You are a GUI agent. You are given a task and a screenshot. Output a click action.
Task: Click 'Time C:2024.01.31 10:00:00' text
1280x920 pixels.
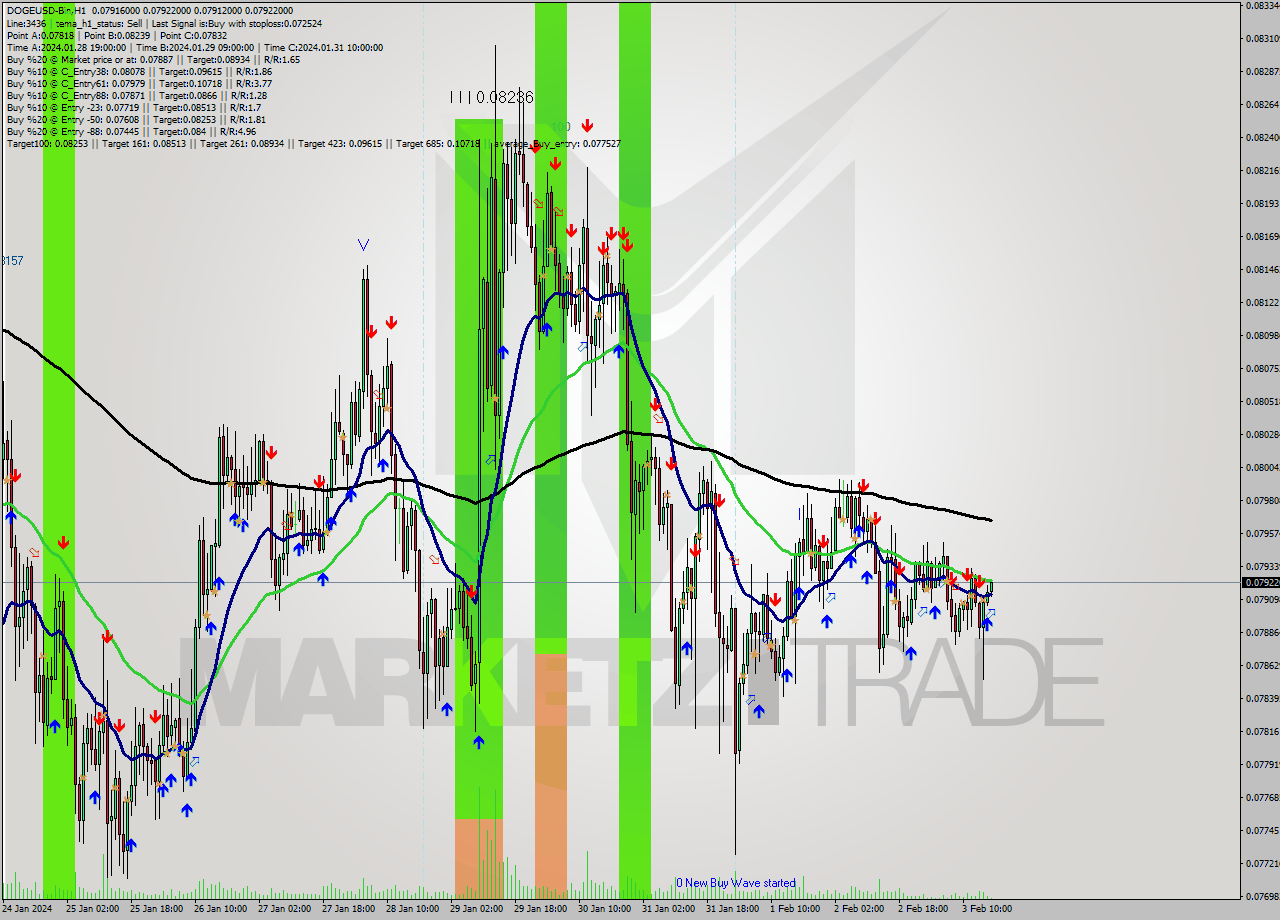pos(324,47)
